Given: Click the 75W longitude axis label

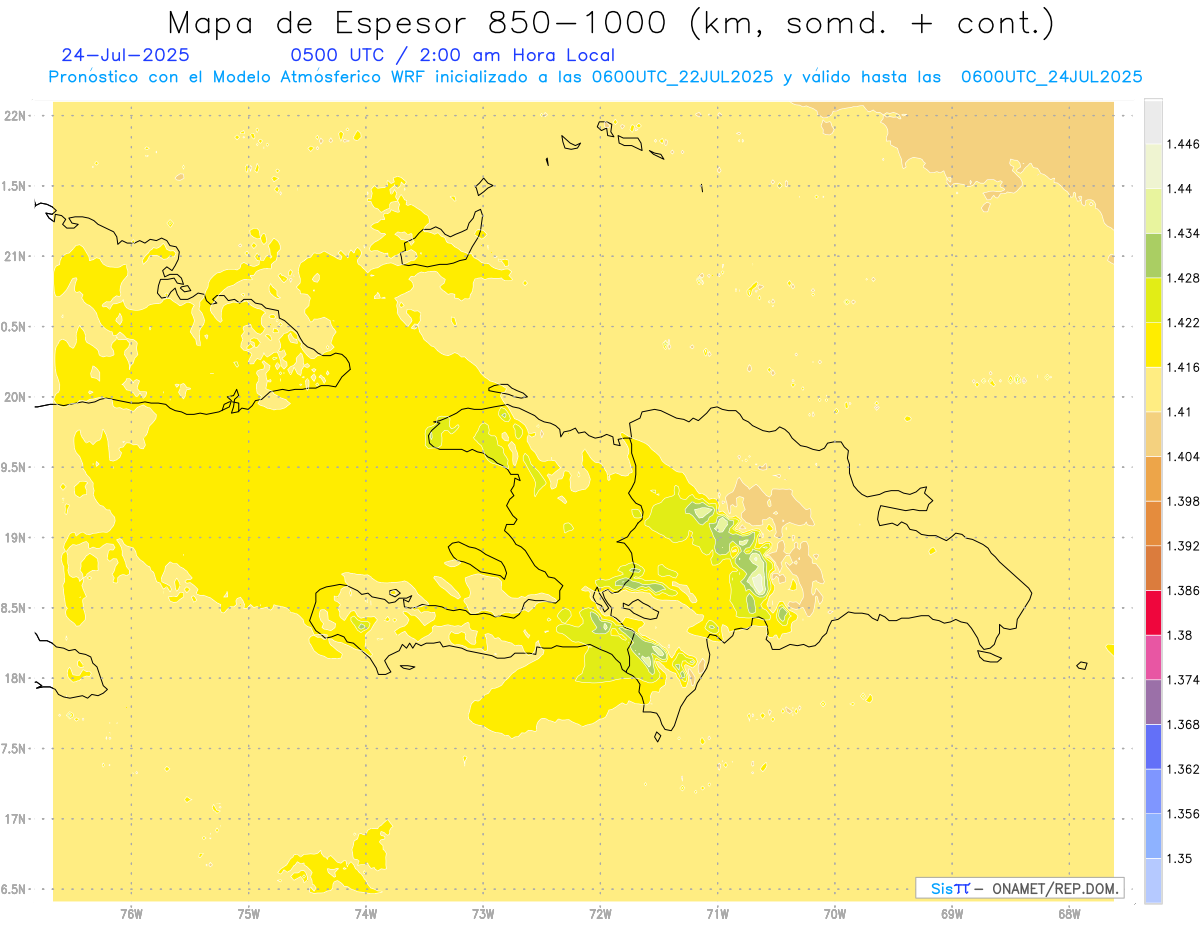Looking at the screenshot, I should [249, 914].
